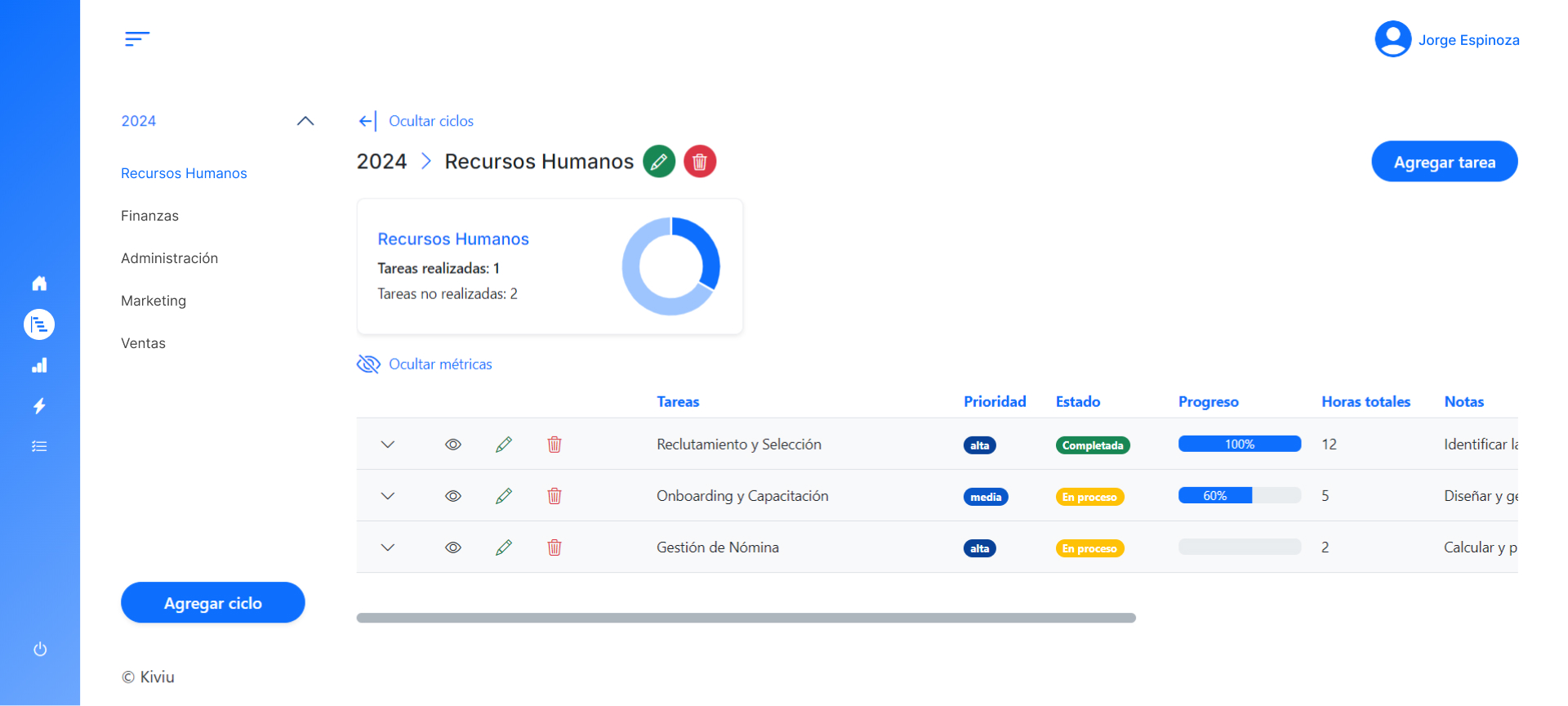Click the Prioridad column header

click(x=995, y=402)
